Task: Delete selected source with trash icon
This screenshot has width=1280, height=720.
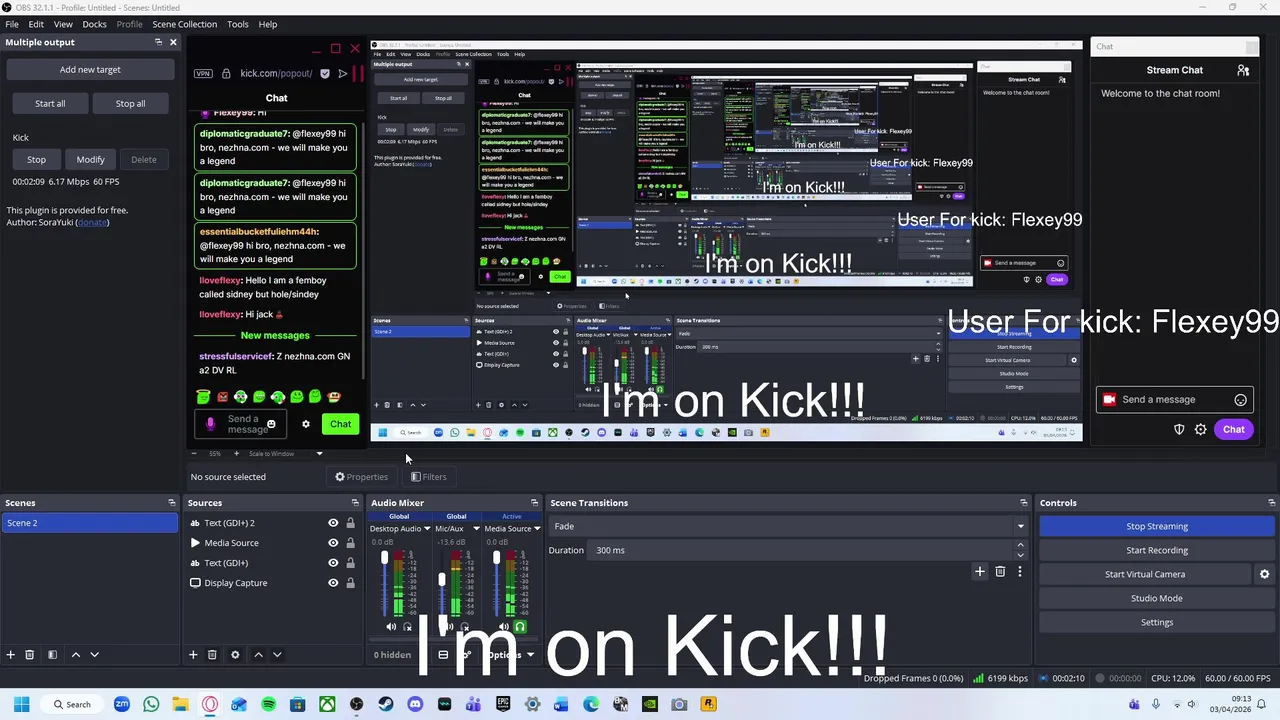Action: click(212, 655)
